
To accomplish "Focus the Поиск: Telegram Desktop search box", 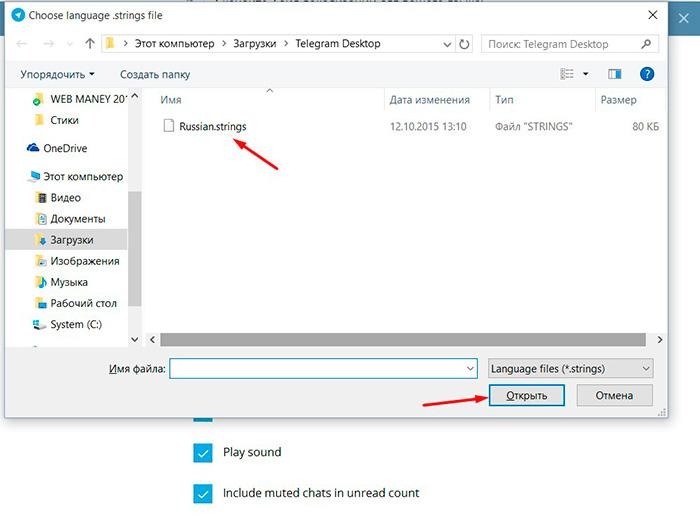I will 570,44.
